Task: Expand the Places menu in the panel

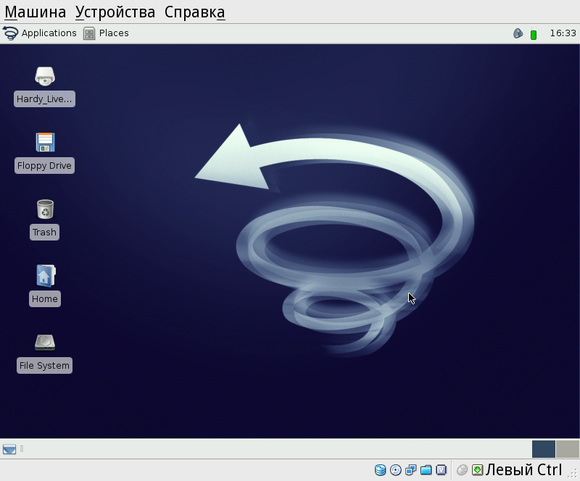Action: (x=106, y=33)
